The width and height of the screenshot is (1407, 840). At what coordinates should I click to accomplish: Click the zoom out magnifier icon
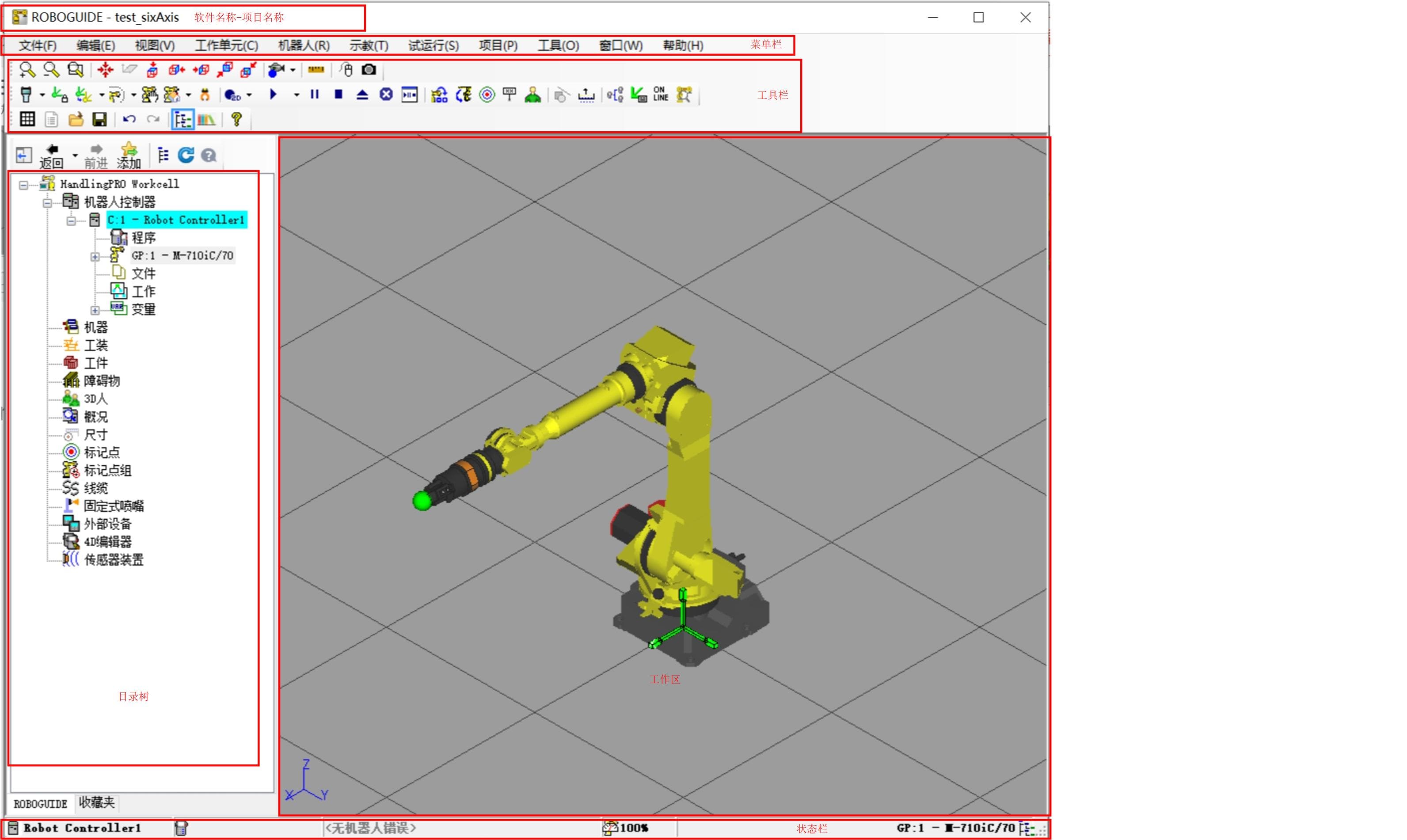pyautogui.click(x=51, y=70)
